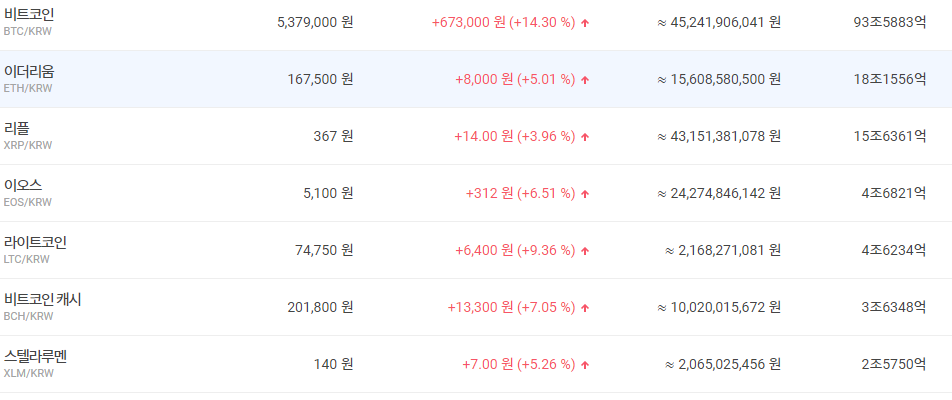
Task: Click the up arrow in EOS row
Action: 585,193
